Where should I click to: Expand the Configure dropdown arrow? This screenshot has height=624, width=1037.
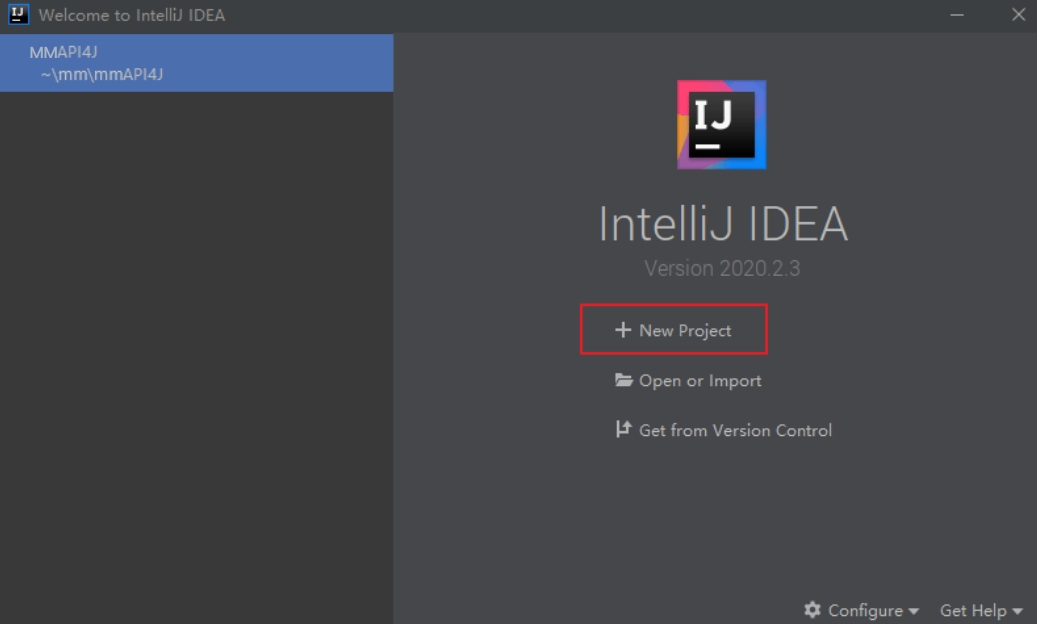(x=914, y=611)
